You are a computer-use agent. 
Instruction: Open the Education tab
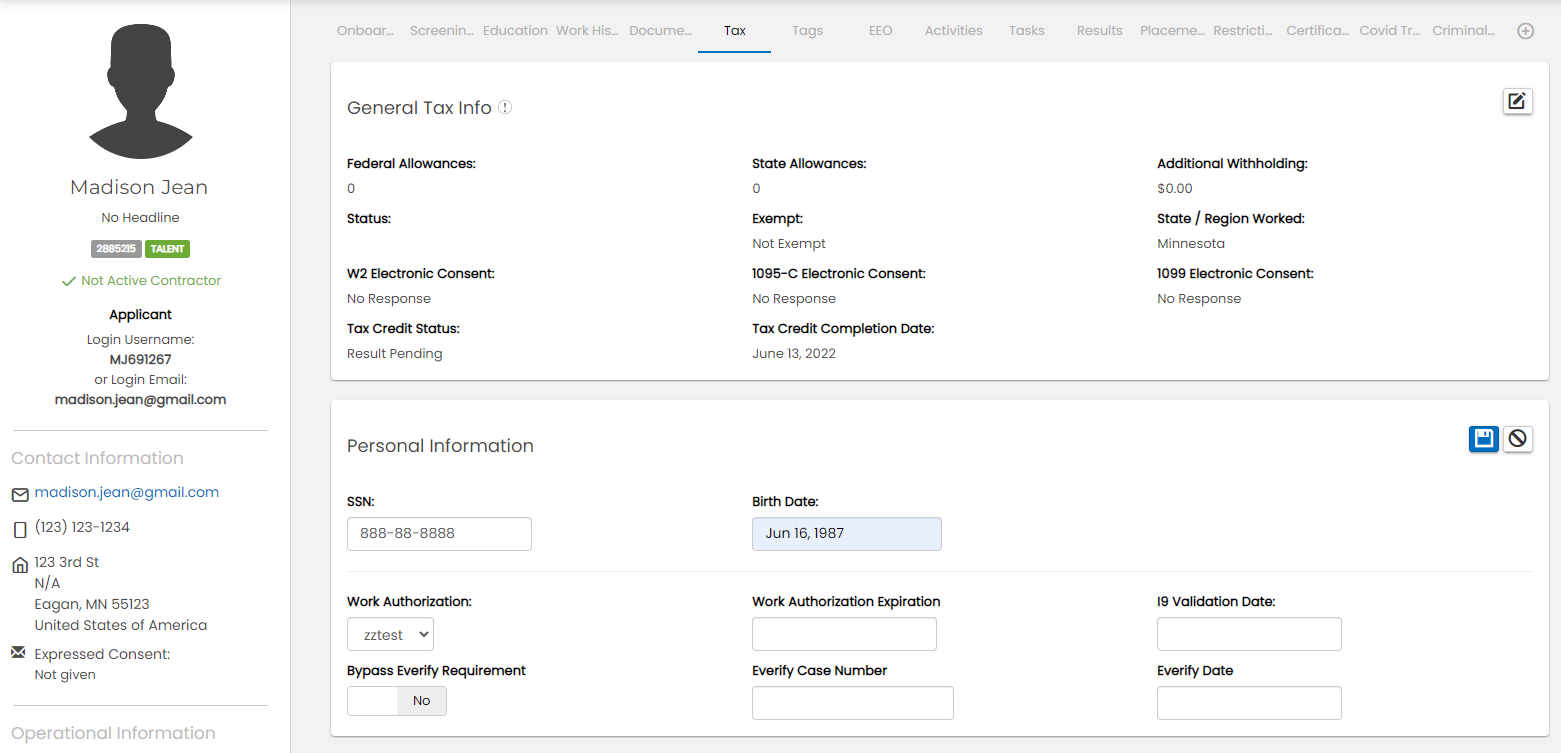coord(515,31)
